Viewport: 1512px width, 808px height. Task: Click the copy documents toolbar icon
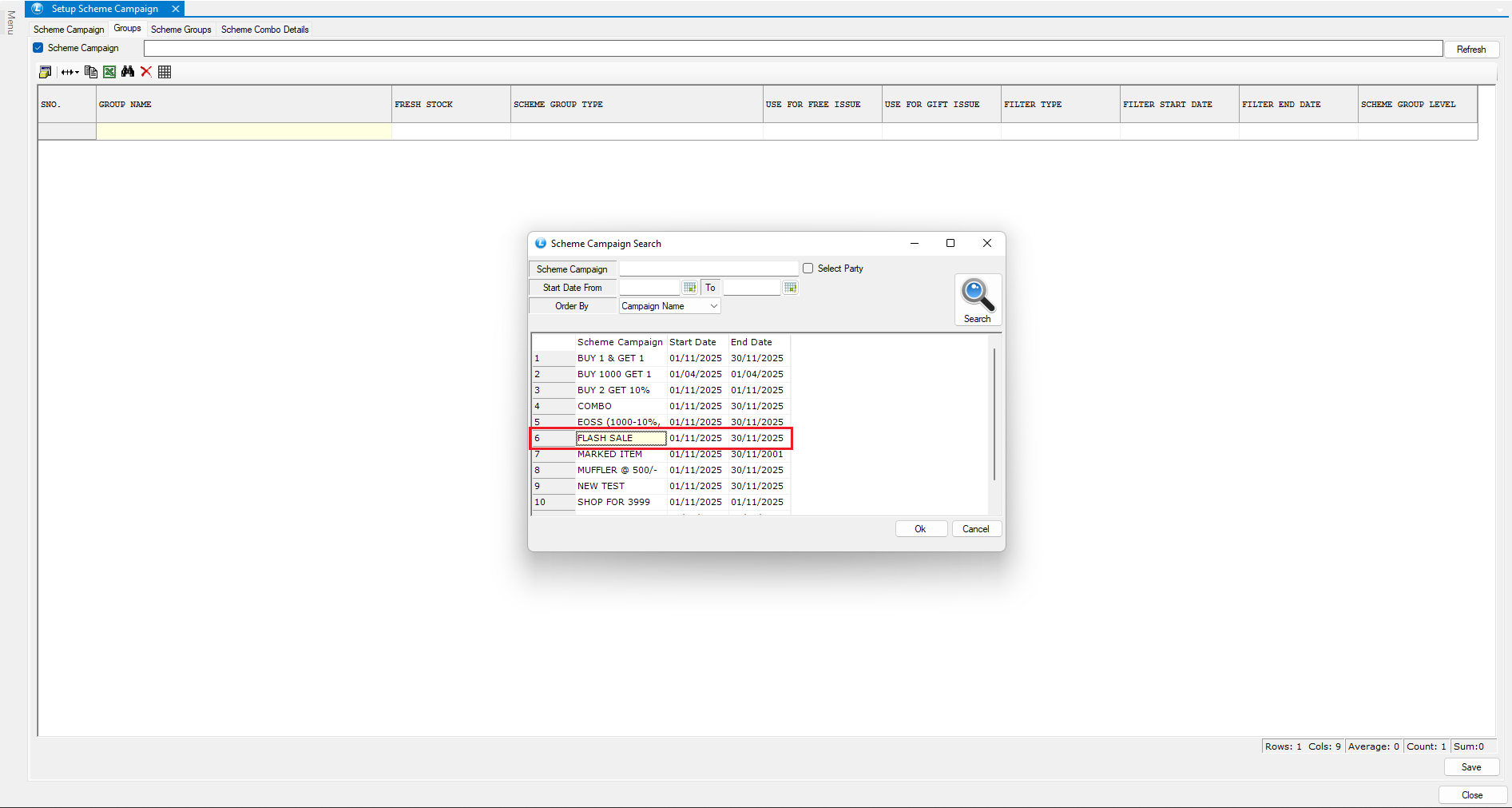pos(91,72)
